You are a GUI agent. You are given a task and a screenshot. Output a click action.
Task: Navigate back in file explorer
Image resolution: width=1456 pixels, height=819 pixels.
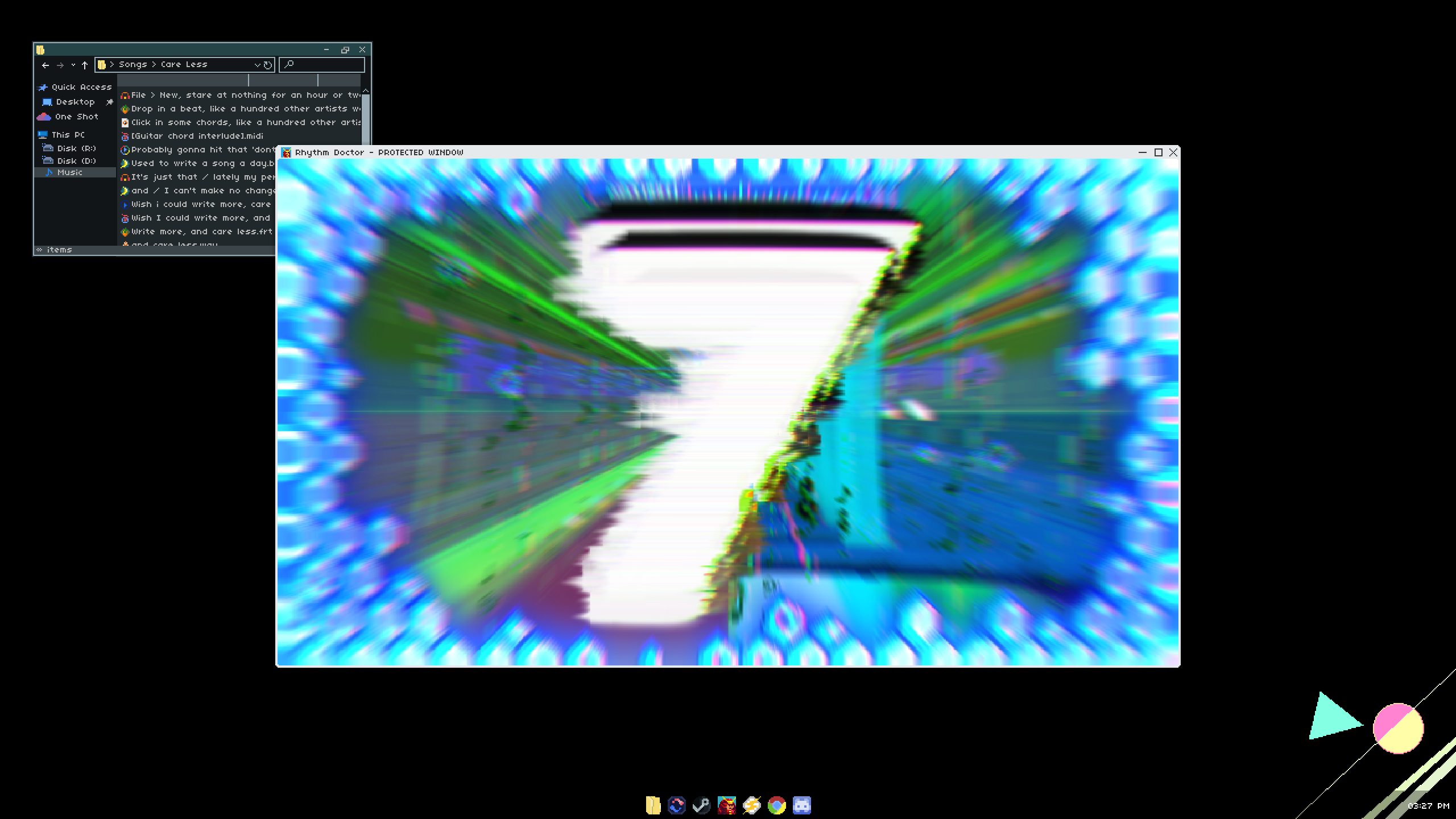pos(45,65)
